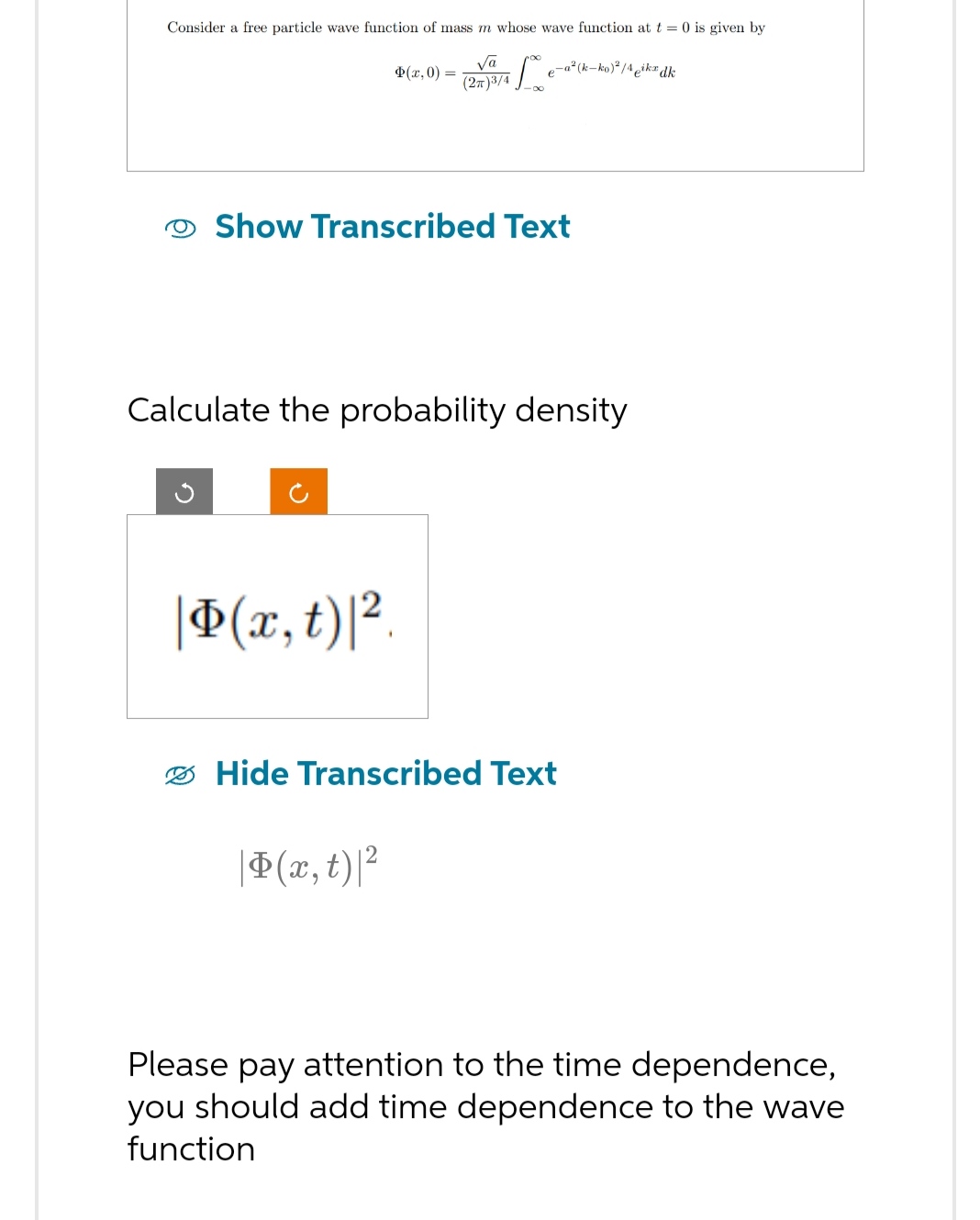Click the eye symbol in the first transcription row

click(x=184, y=227)
